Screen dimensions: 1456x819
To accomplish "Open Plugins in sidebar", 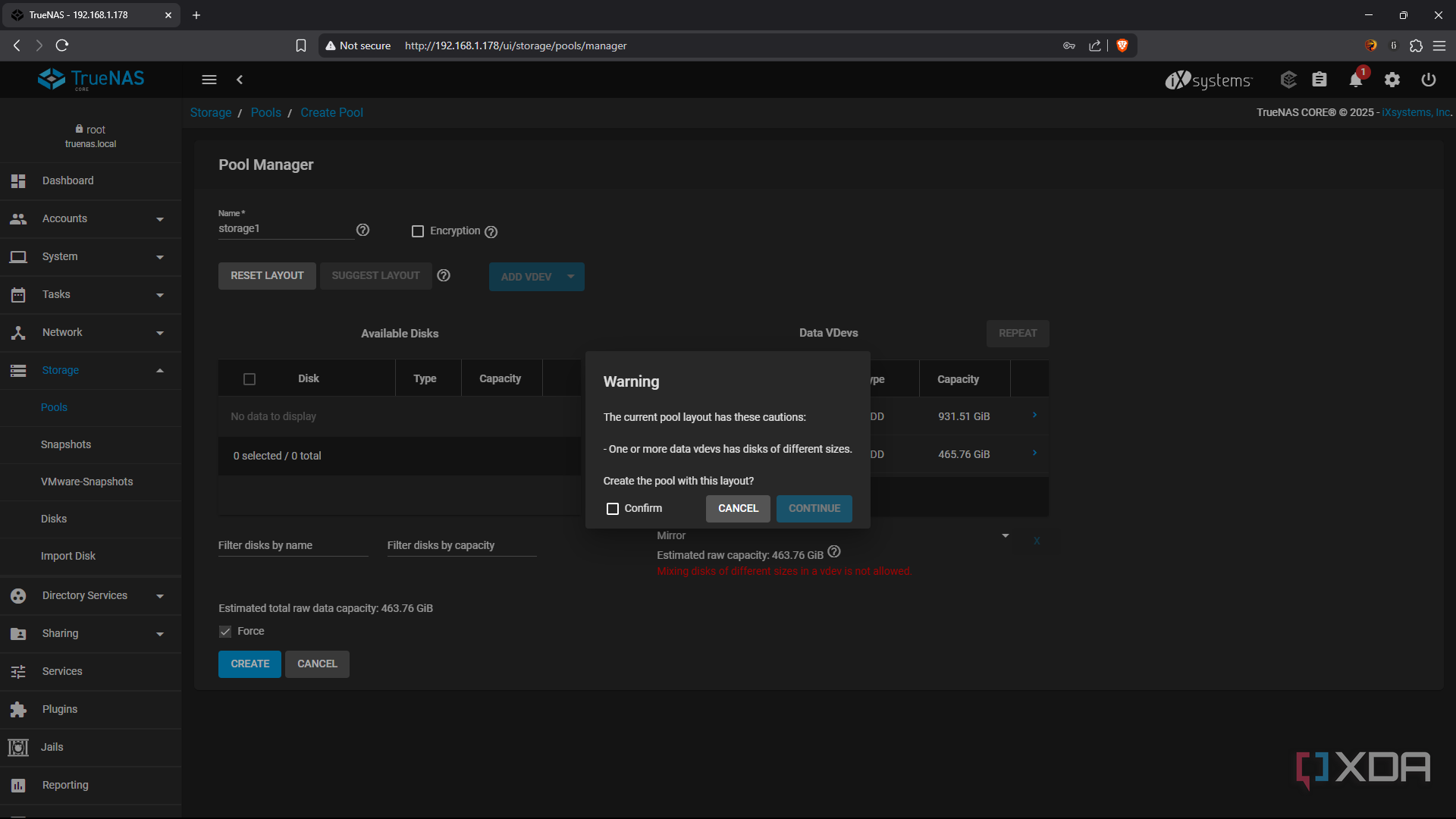I will tap(91, 710).
